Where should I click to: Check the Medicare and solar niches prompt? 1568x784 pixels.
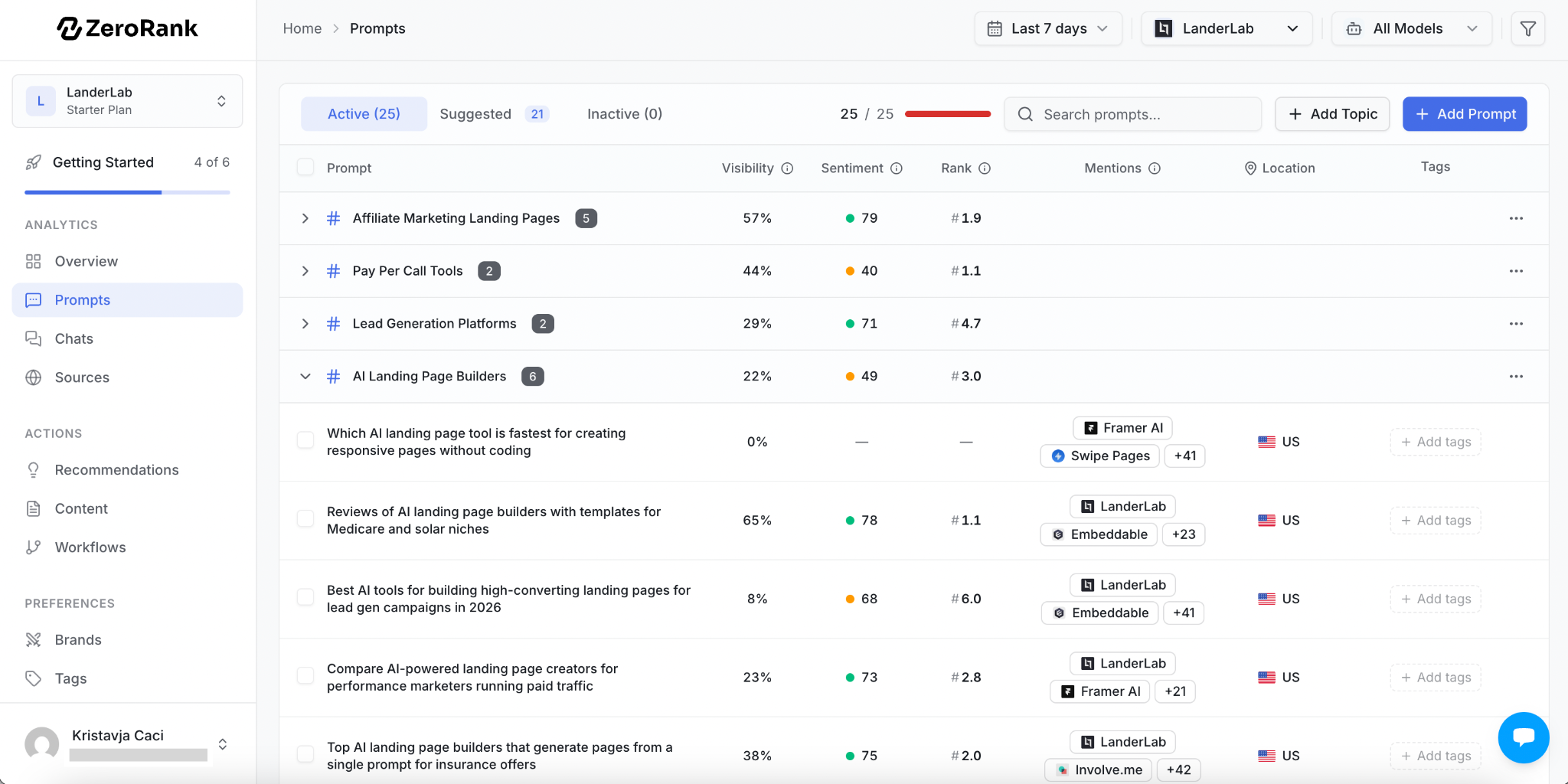pos(305,520)
